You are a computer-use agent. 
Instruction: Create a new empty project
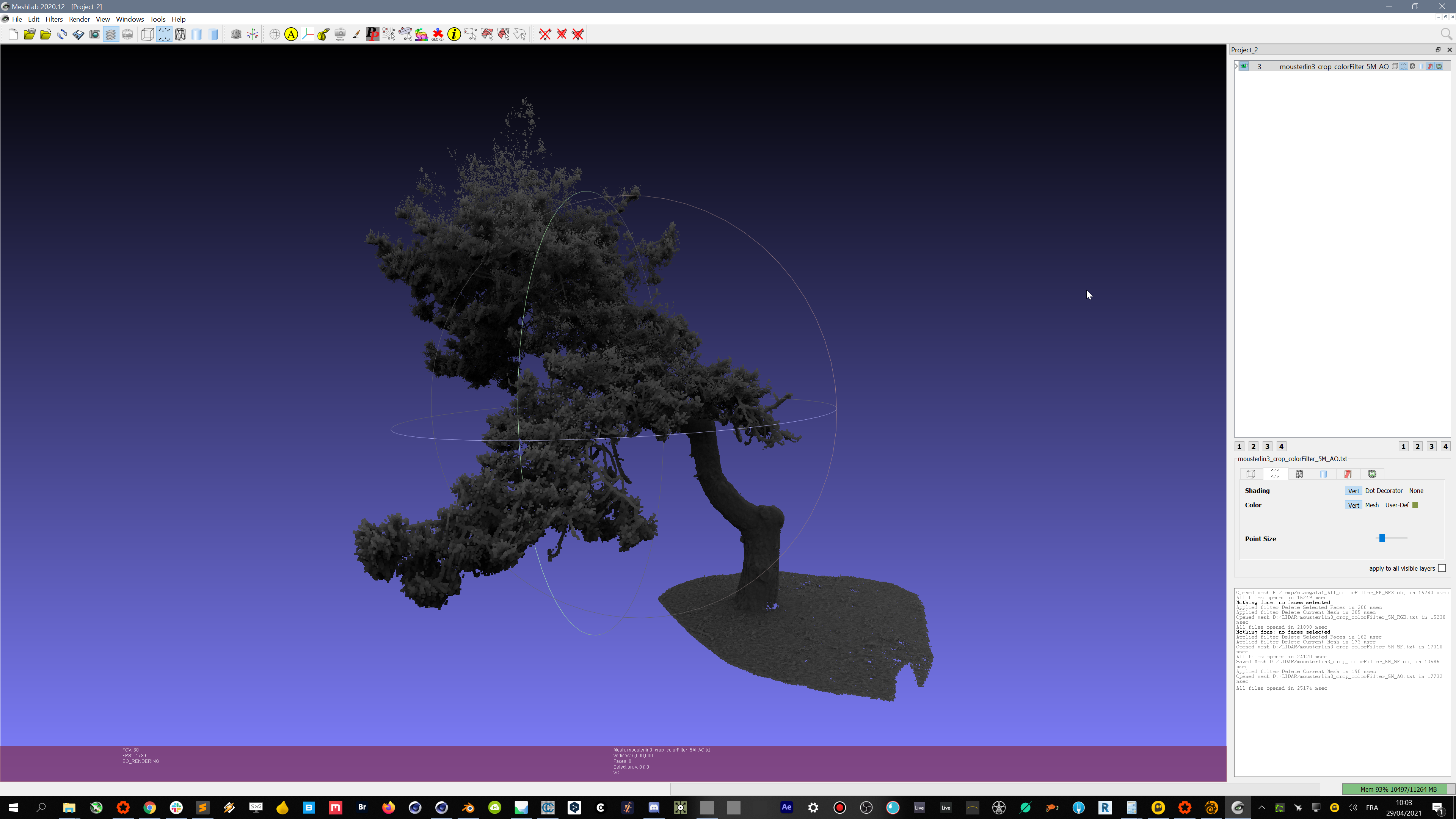coord(13,35)
